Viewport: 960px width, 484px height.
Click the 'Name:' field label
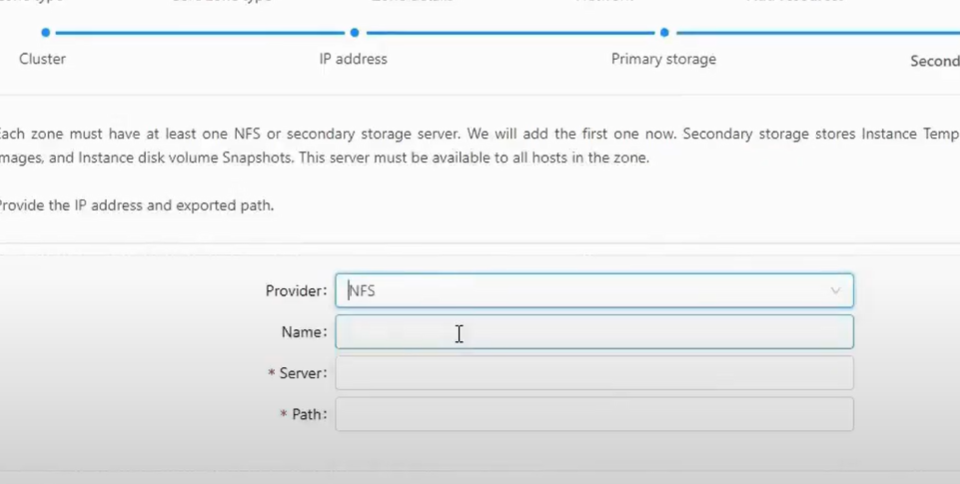(x=304, y=332)
